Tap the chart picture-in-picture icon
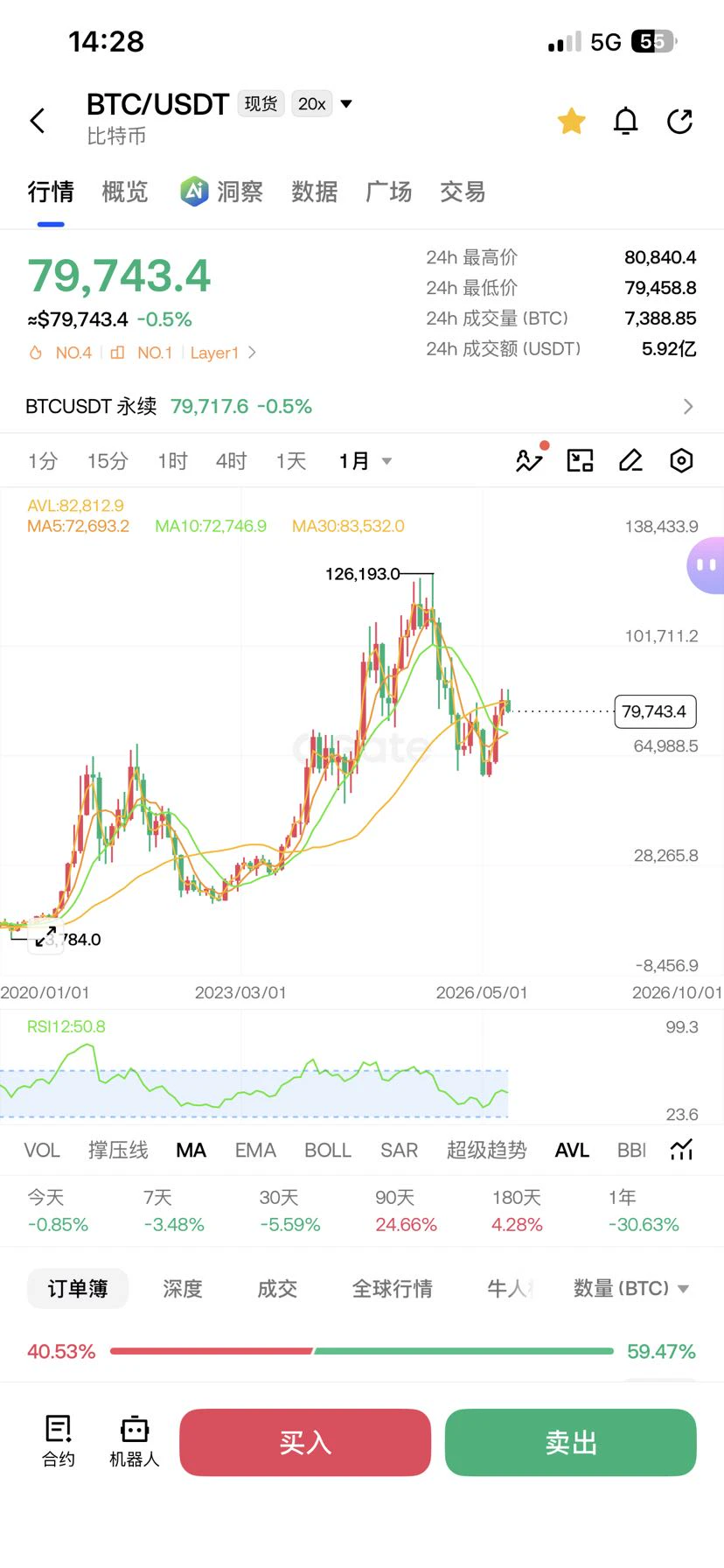This screenshot has width=724, height=1568. coord(581,460)
